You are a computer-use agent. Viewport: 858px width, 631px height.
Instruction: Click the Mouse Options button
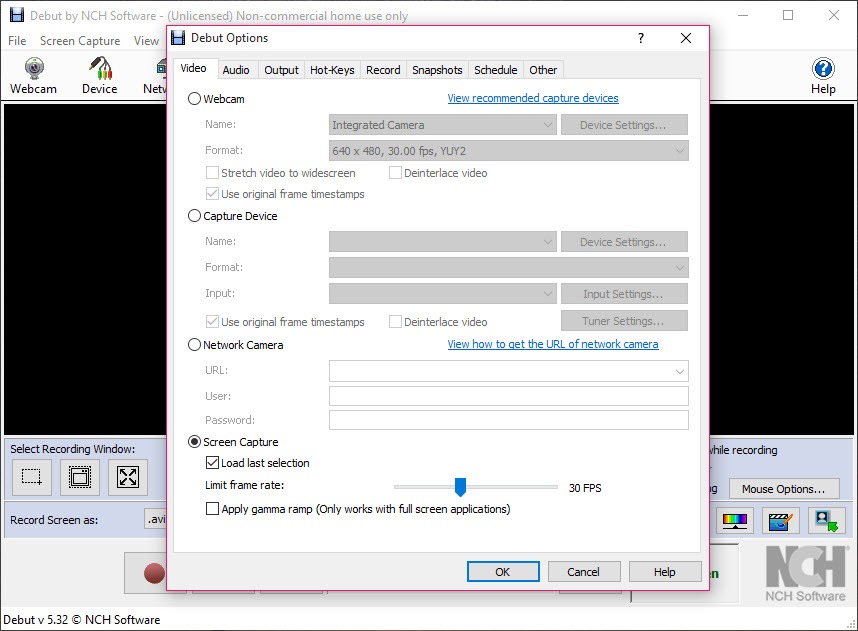[x=784, y=489]
